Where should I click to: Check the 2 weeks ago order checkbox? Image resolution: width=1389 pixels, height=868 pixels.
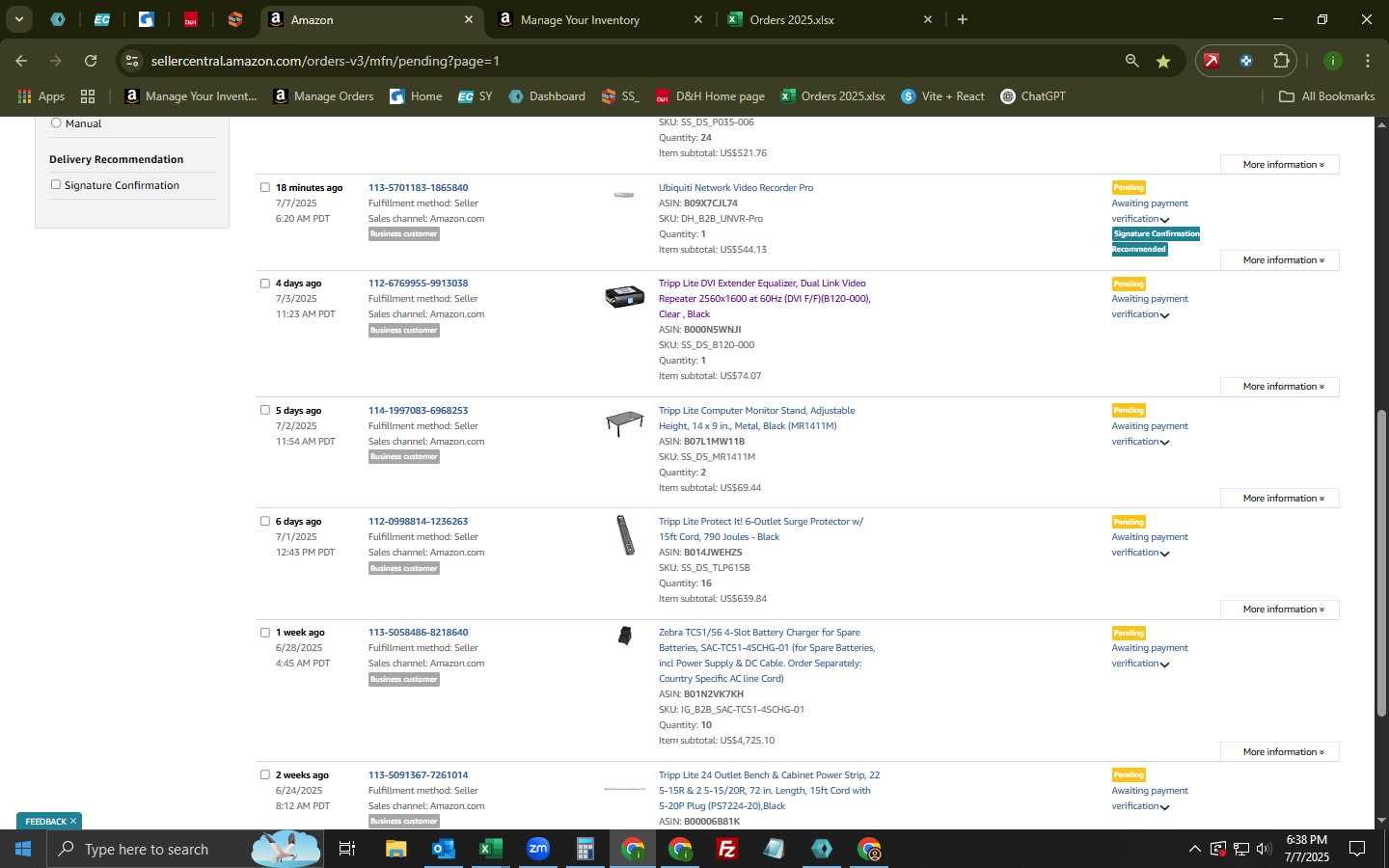265,774
